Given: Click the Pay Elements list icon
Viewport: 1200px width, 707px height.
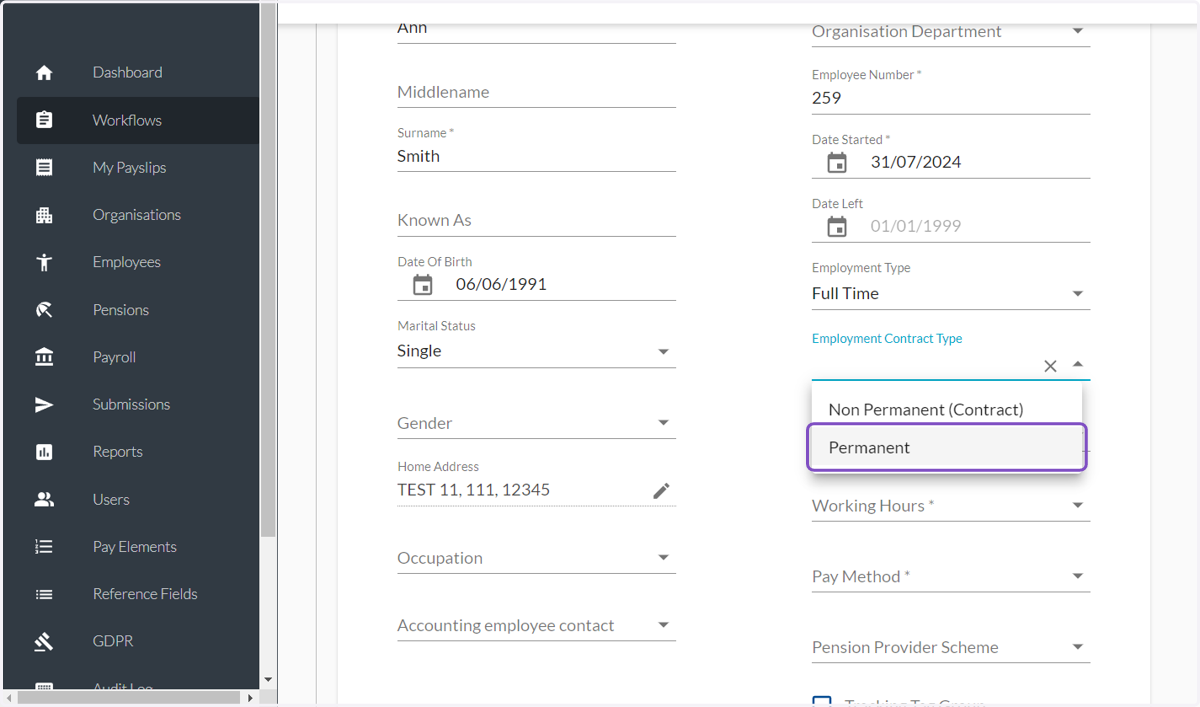Looking at the screenshot, I should pos(44,547).
